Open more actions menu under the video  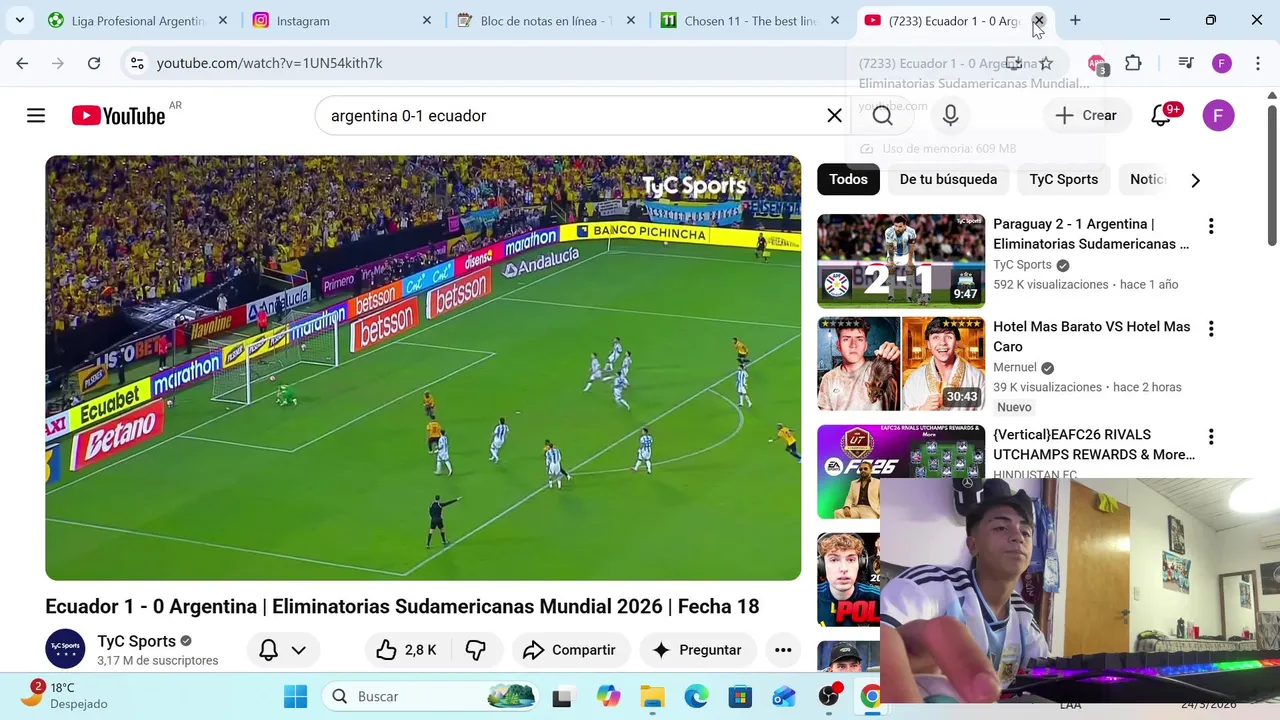pos(783,650)
